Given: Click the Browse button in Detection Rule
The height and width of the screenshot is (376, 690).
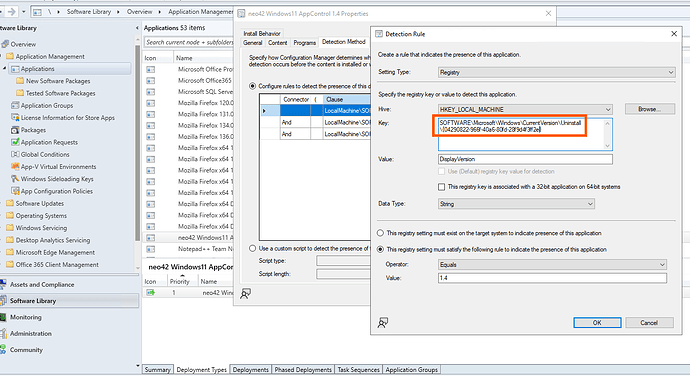Looking at the screenshot, I should tap(650, 109).
